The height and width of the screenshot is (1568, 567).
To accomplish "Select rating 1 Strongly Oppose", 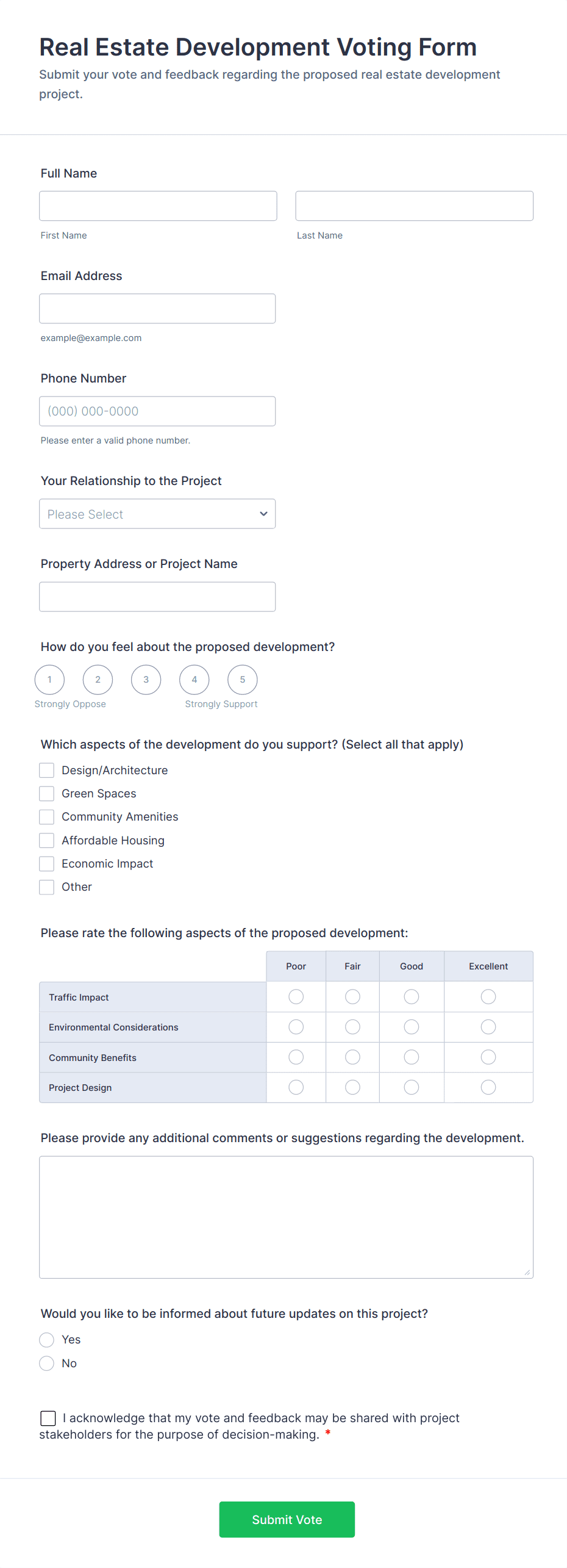I will coord(49,680).
